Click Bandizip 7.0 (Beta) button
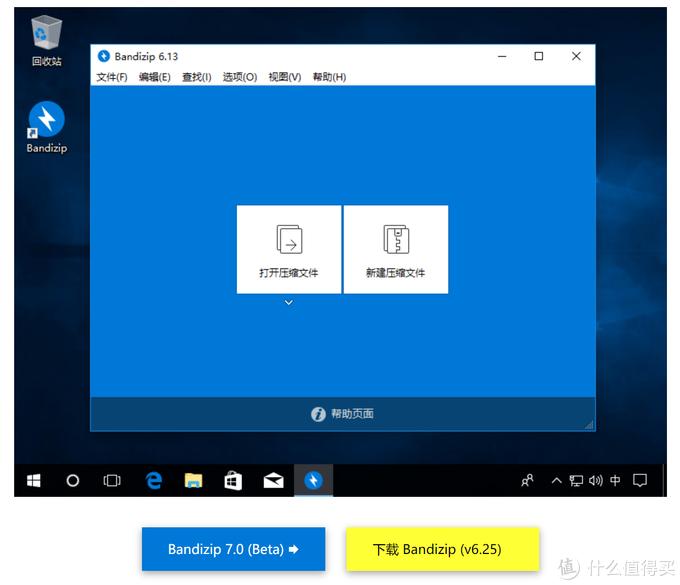The image size is (680, 585). point(233,549)
